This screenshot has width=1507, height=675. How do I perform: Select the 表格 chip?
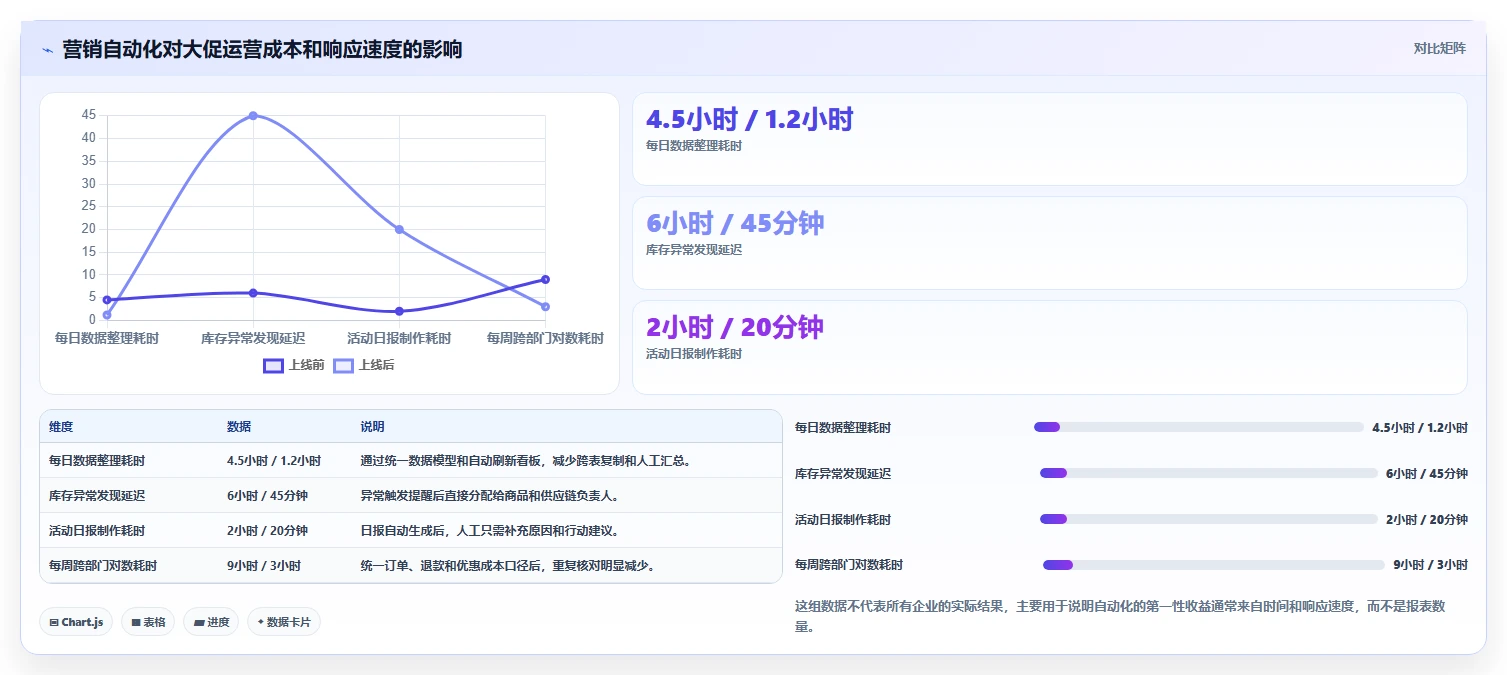(x=148, y=622)
